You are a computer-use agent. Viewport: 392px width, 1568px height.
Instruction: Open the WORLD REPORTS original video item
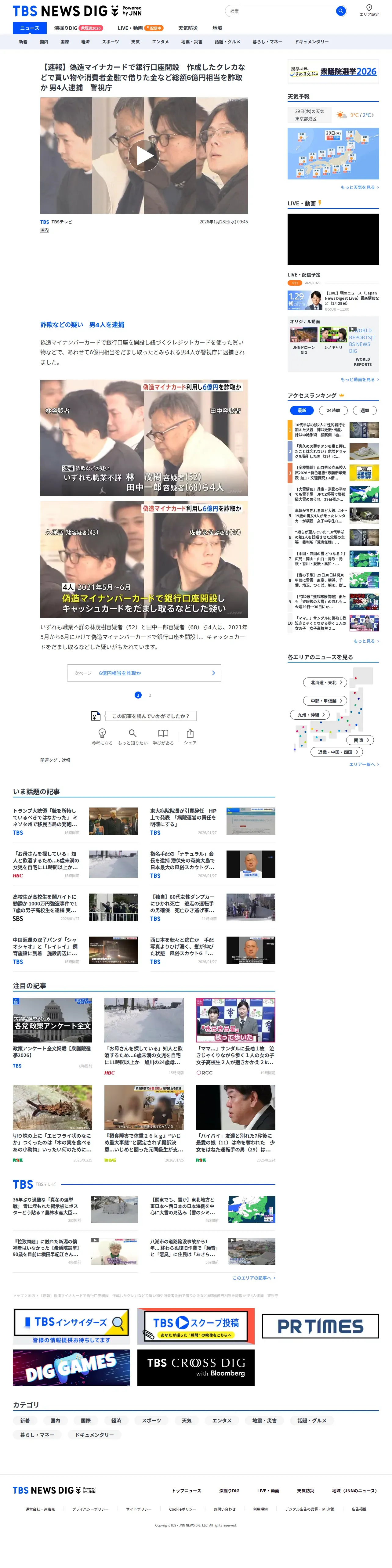point(363,346)
